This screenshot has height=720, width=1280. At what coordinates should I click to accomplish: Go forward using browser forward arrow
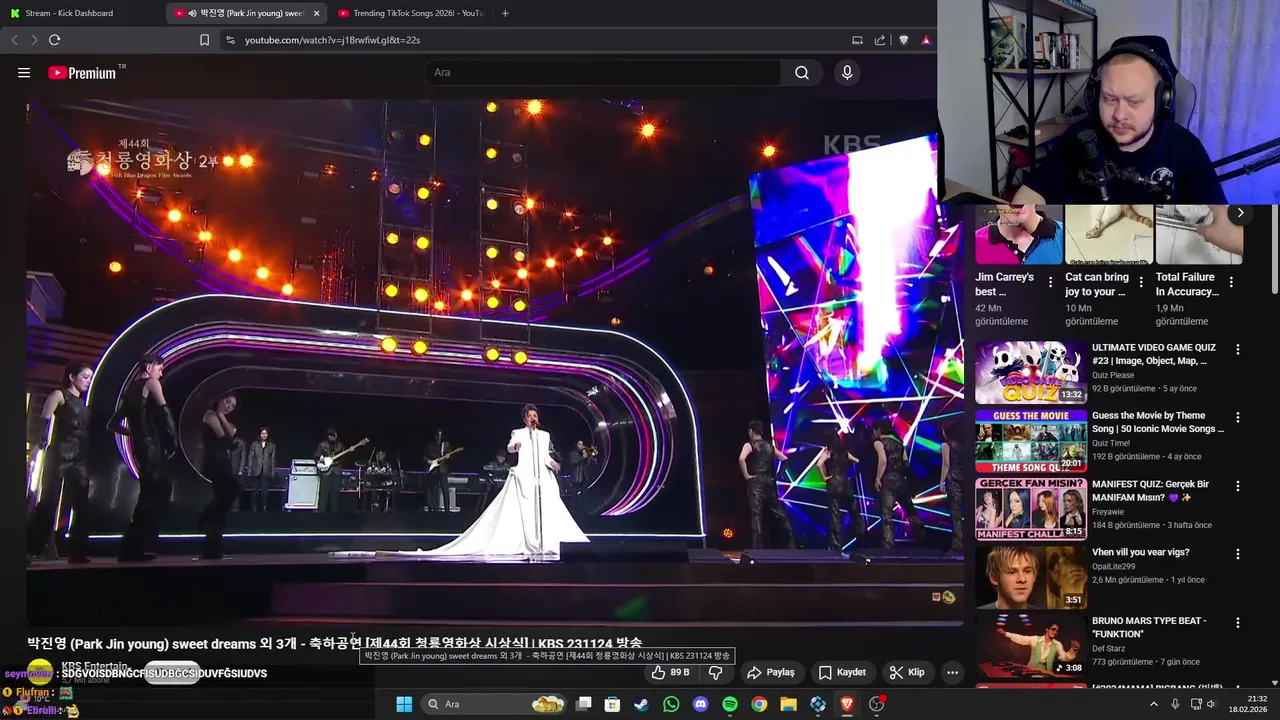pyautogui.click(x=34, y=40)
